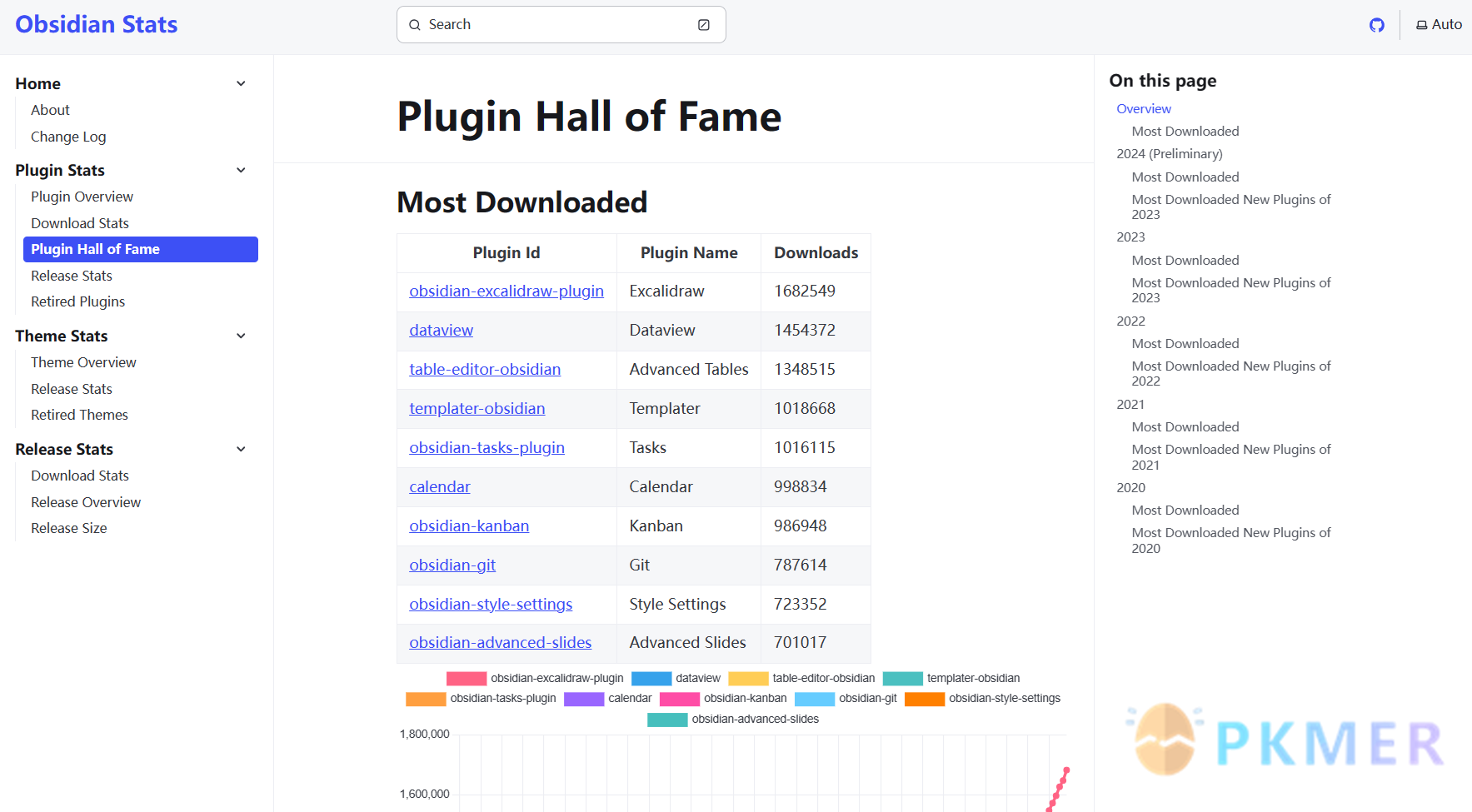Toggle the Auto theme switch
This screenshot has height=812, width=1472.
point(1439,25)
